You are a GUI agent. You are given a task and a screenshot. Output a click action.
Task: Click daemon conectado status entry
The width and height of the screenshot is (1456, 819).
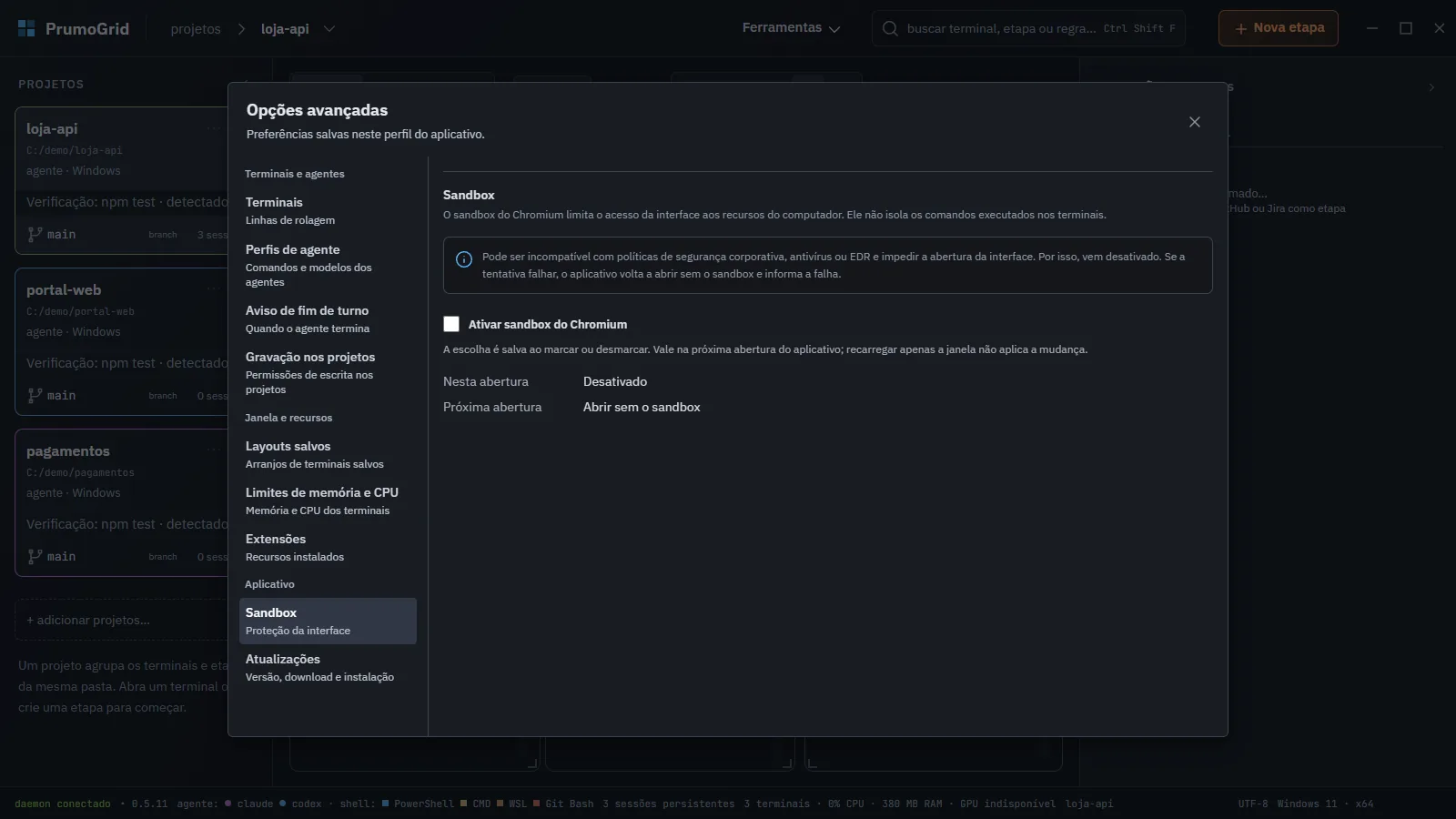[x=63, y=804]
